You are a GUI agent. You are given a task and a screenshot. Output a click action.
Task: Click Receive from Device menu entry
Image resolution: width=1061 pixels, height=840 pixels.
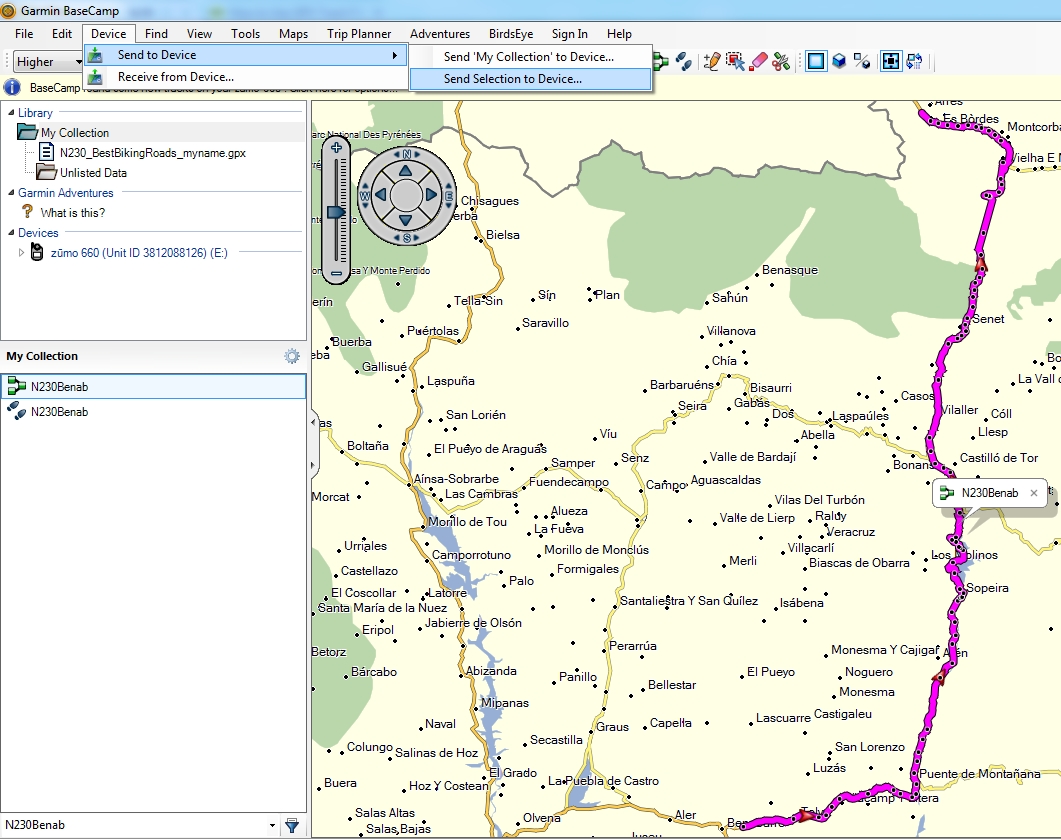[176, 77]
